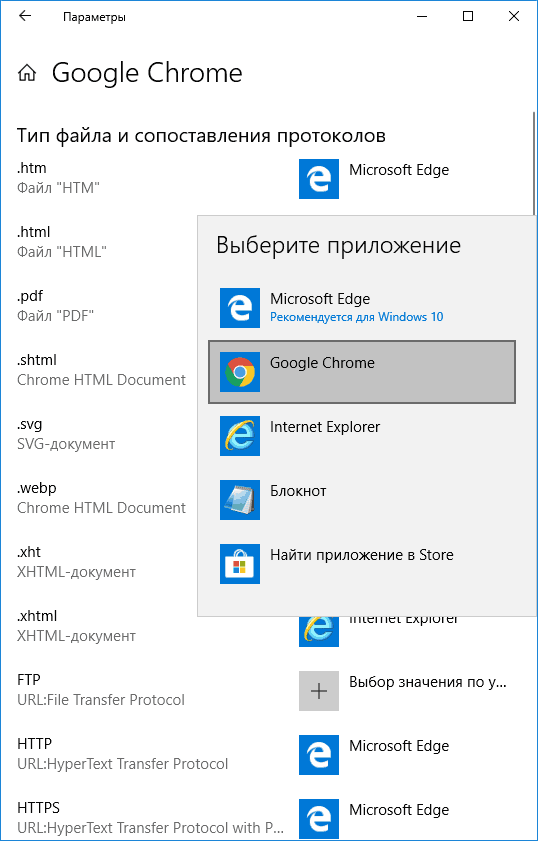Click Microsoft Edge icon in the .htm row
Screen dimensions: 538x841
319,179
